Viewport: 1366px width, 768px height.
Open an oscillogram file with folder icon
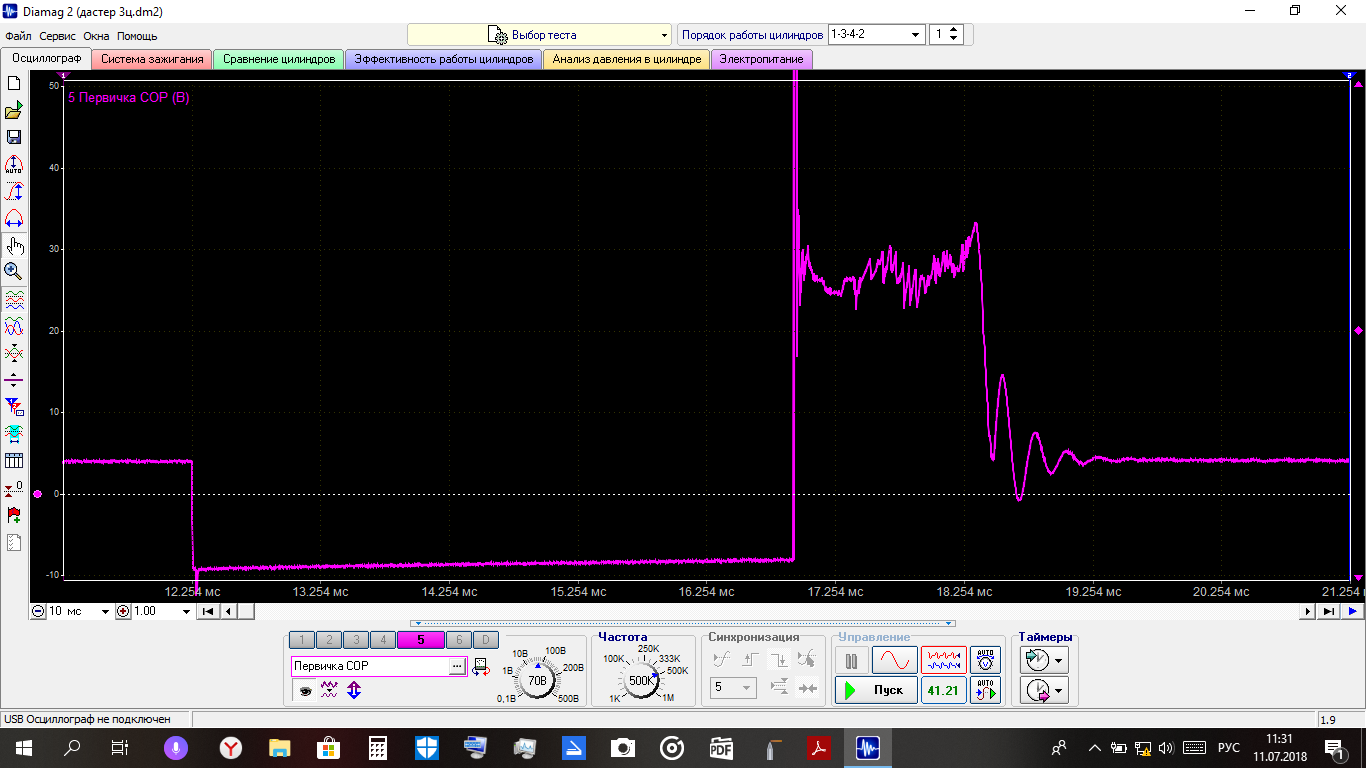14,110
